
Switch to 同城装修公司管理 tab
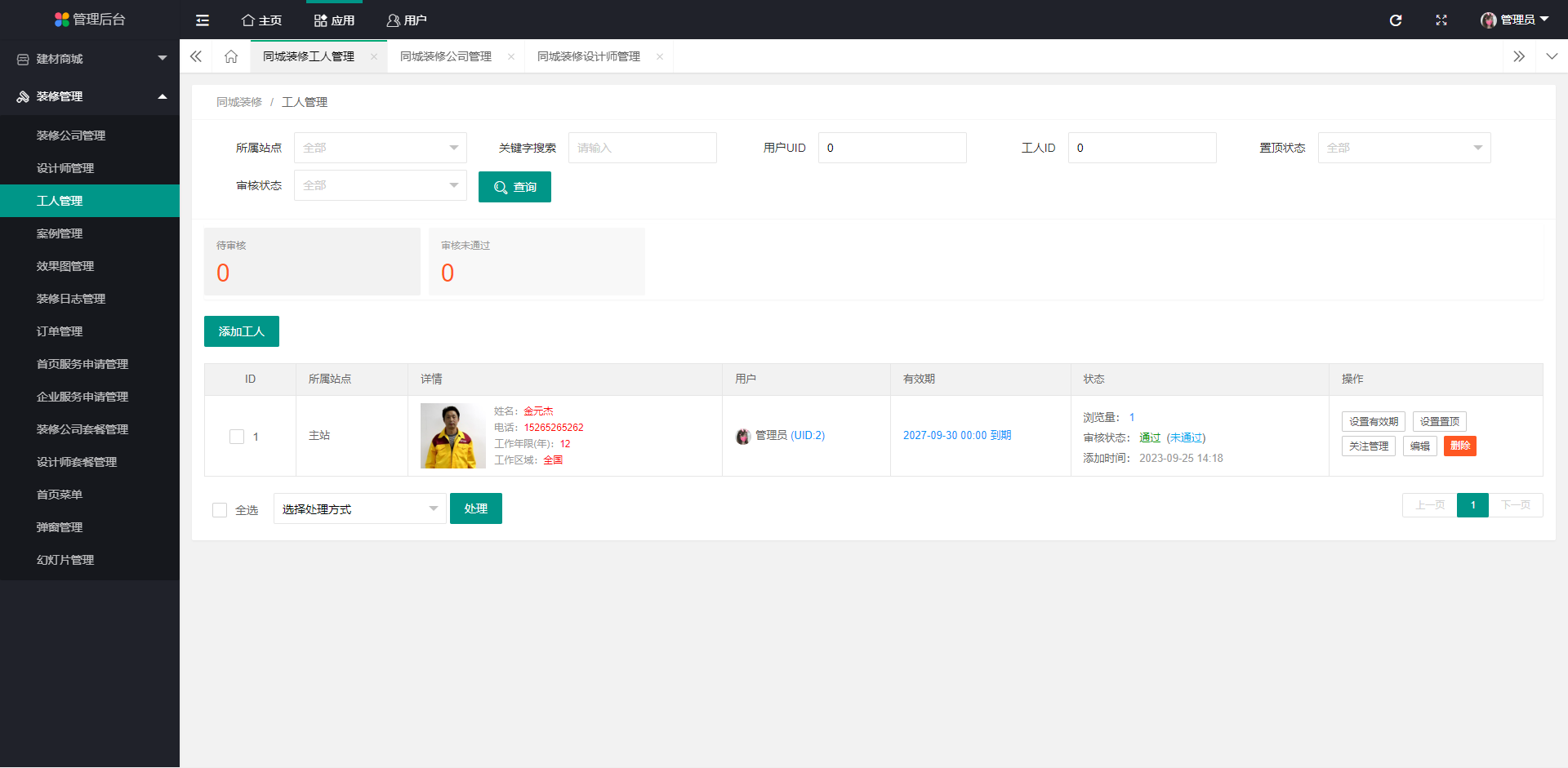point(446,56)
